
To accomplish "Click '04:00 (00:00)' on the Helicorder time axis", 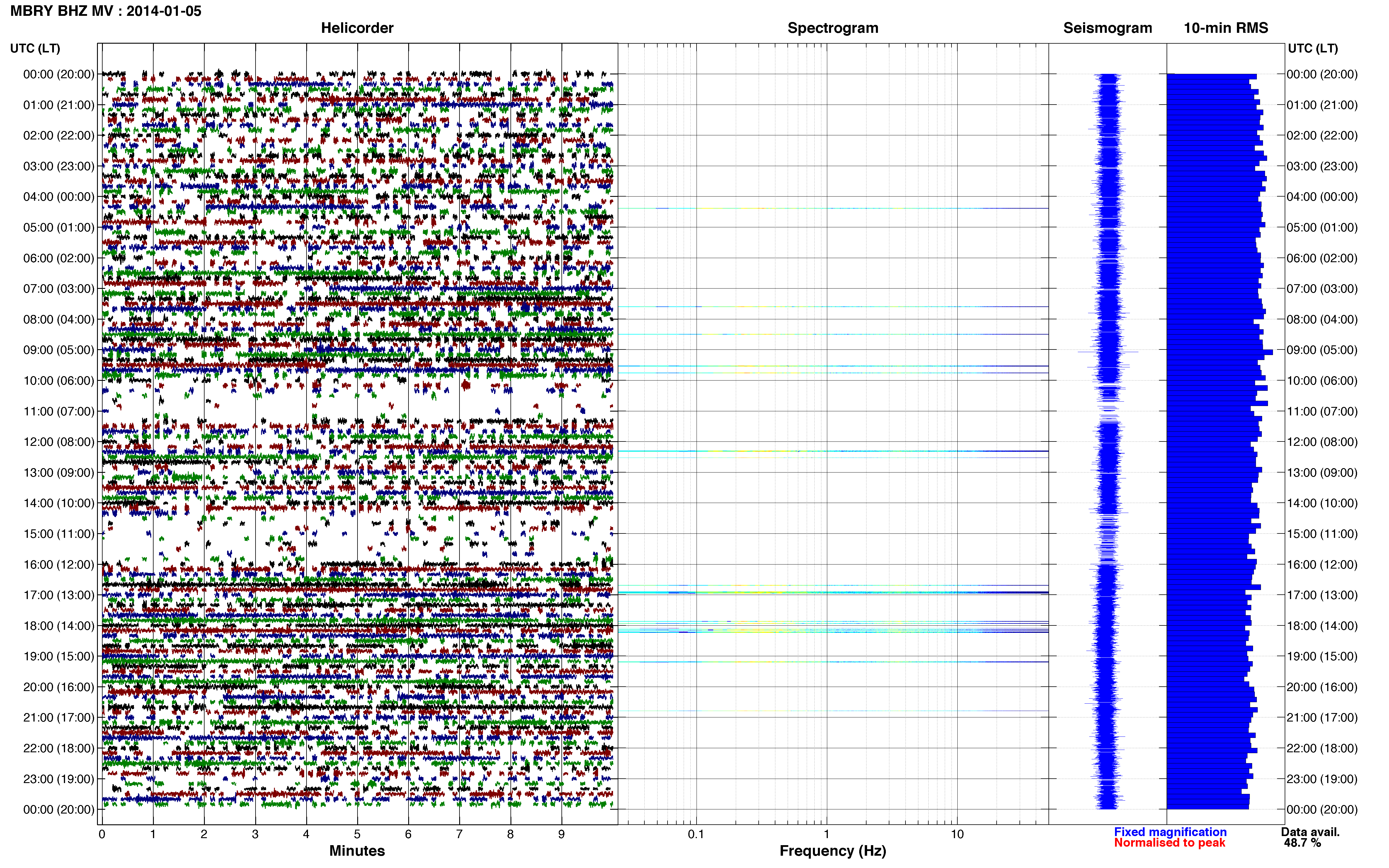I will click(59, 197).
